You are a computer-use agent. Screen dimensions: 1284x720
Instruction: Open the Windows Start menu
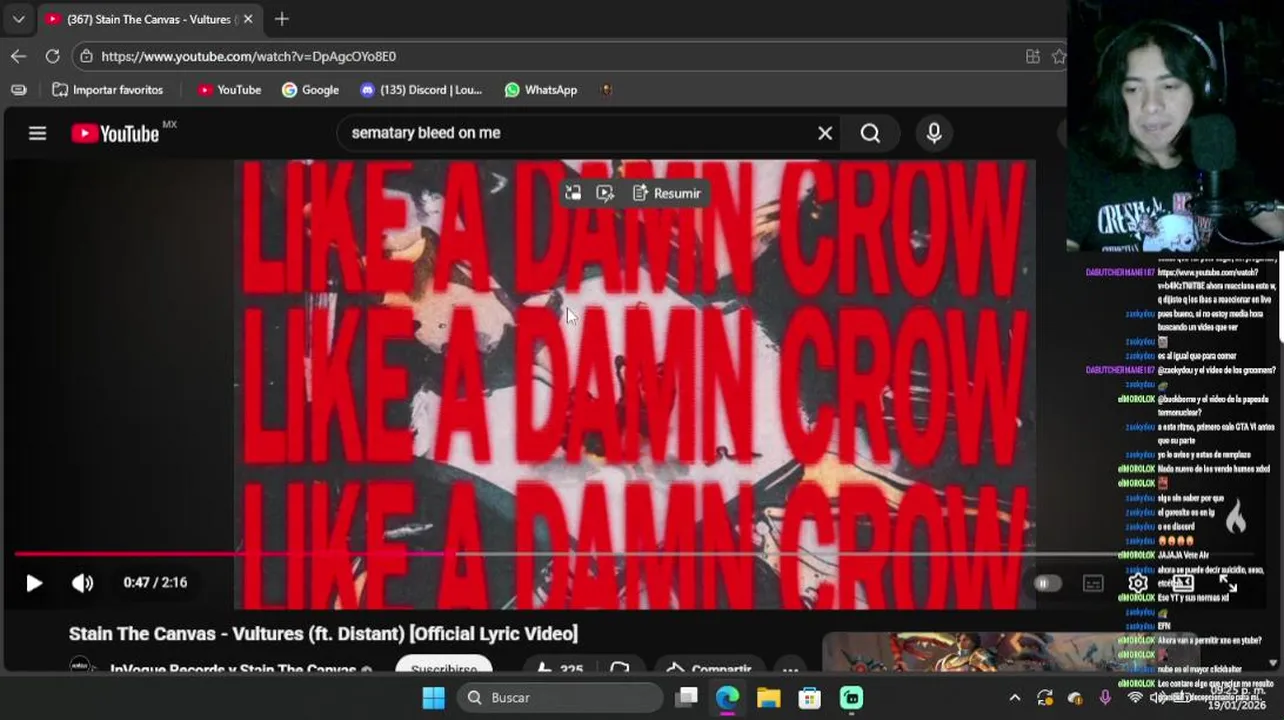click(433, 698)
